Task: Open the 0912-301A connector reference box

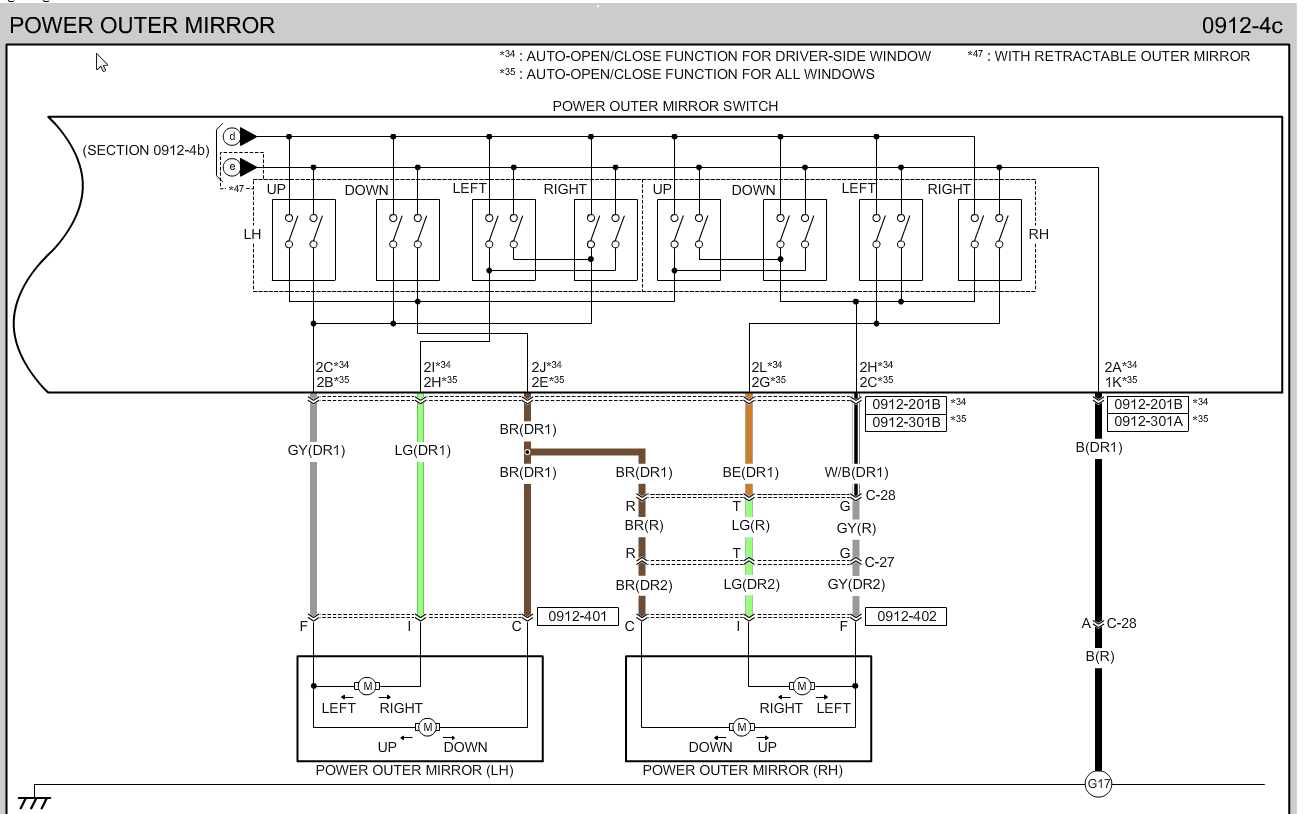Action: tap(1147, 422)
